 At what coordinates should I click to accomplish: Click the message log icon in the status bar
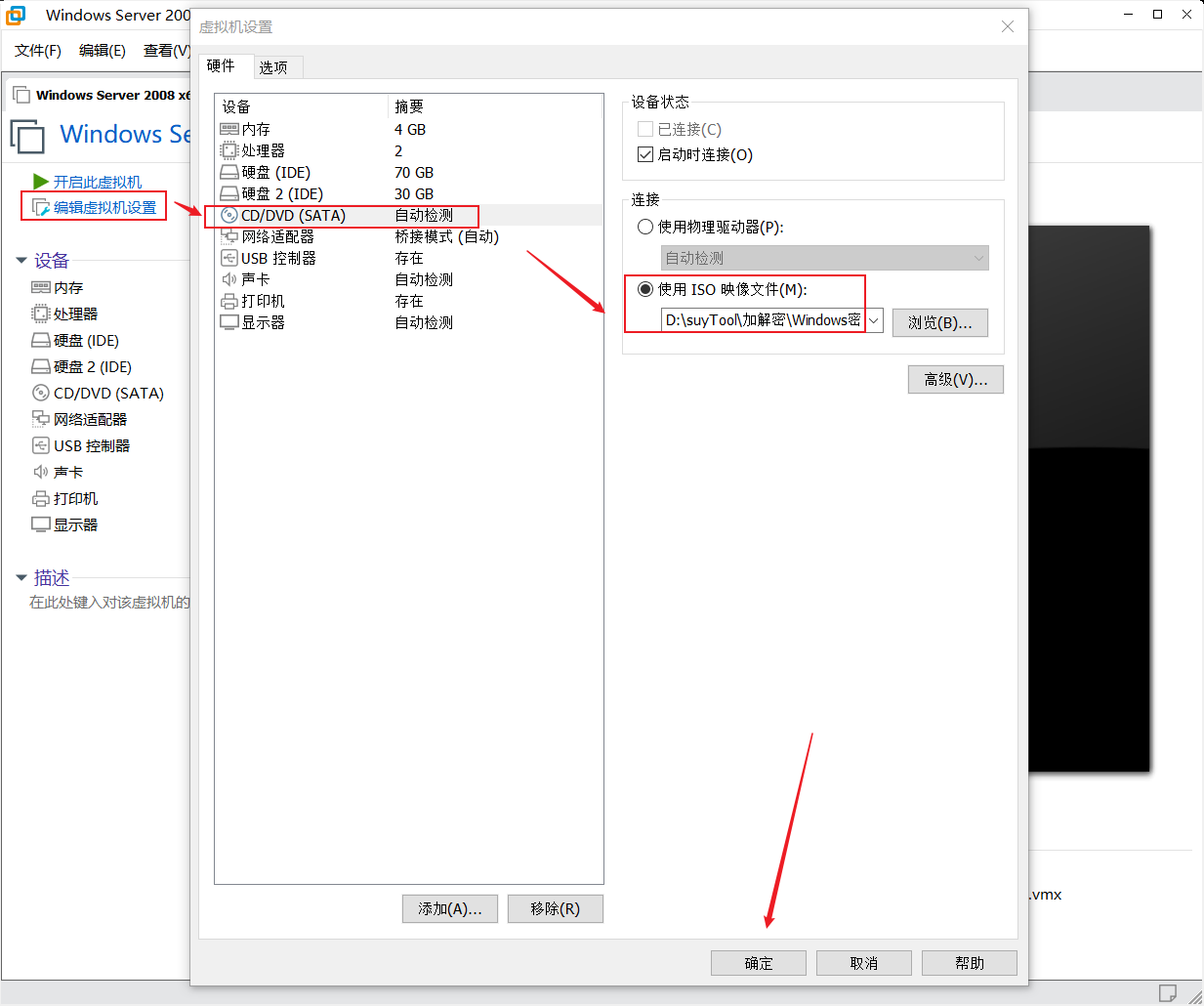click(x=1167, y=993)
